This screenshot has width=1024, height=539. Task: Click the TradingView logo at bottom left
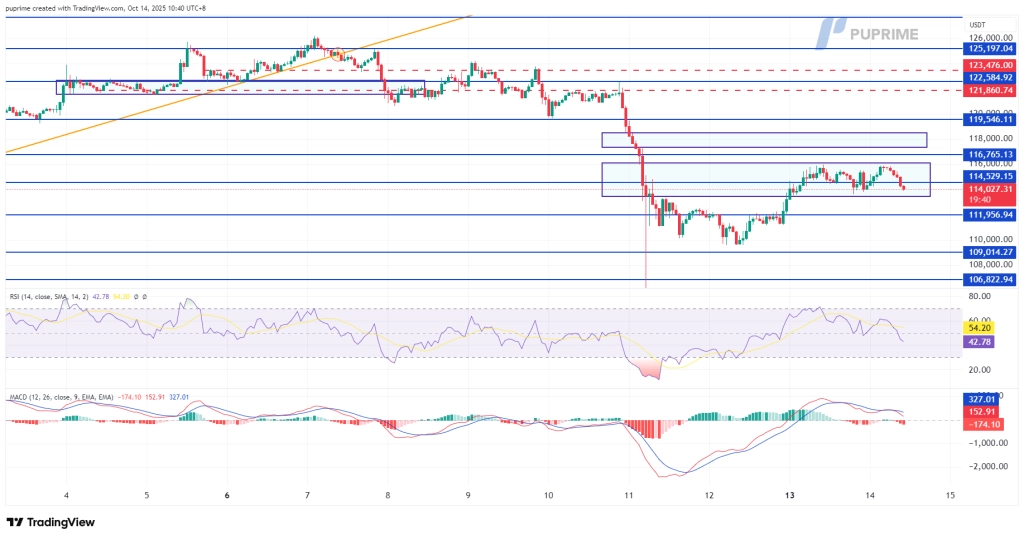pyautogui.click(x=50, y=522)
